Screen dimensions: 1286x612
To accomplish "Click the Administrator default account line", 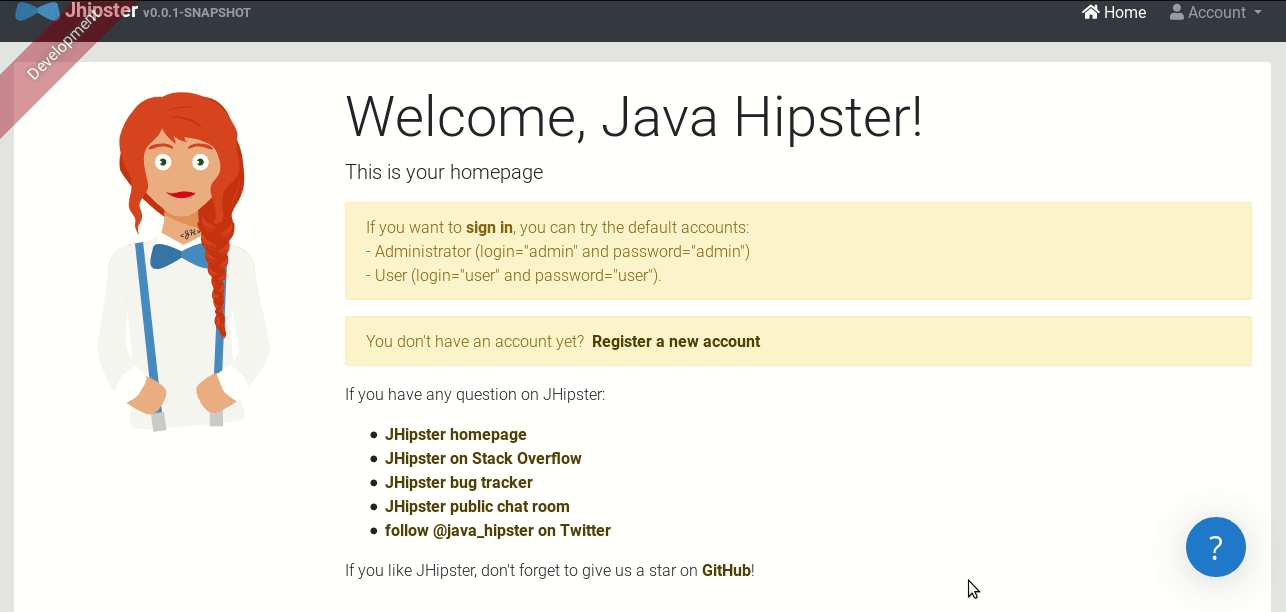I will tap(558, 251).
